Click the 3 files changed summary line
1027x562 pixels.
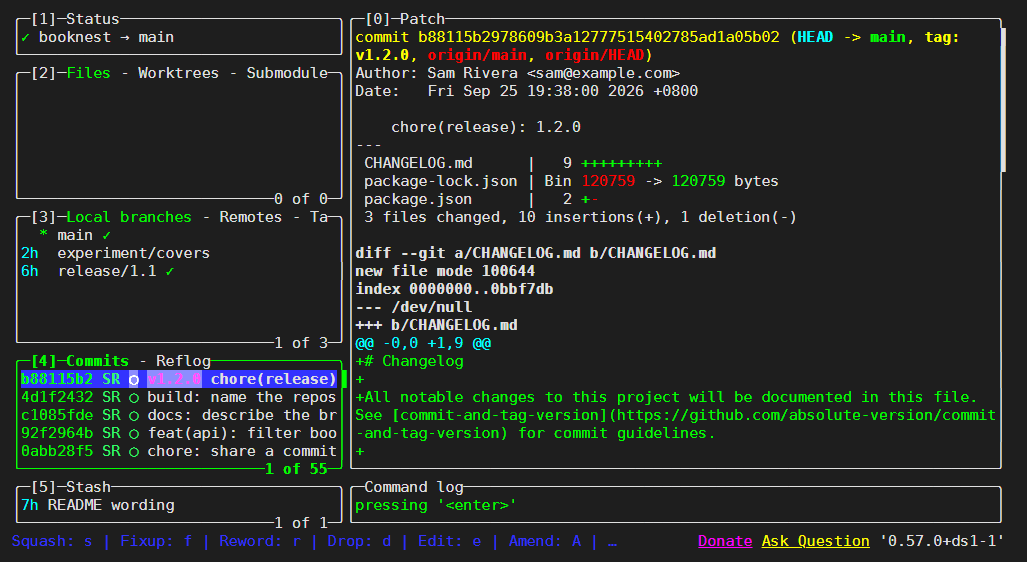point(580,217)
